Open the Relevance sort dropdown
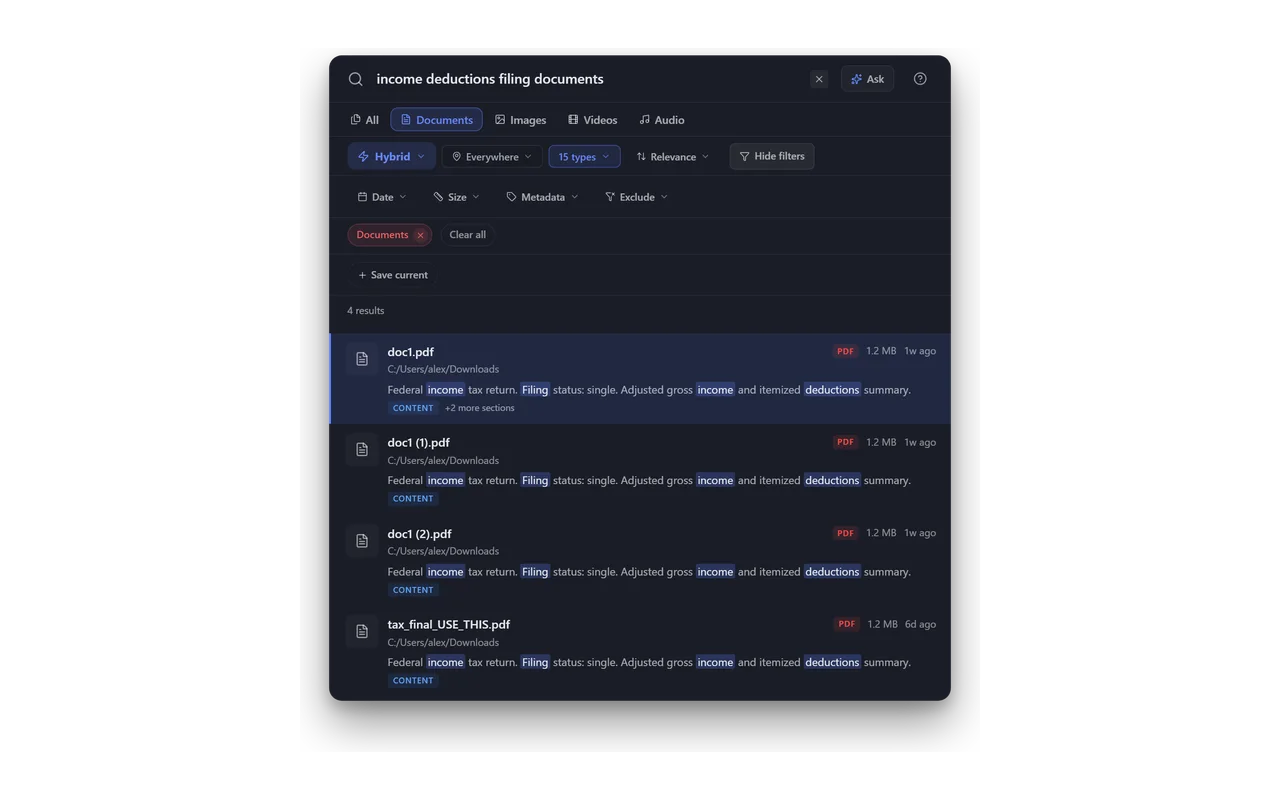This screenshot has width=1280, height=800. click(x=673, y=156)
